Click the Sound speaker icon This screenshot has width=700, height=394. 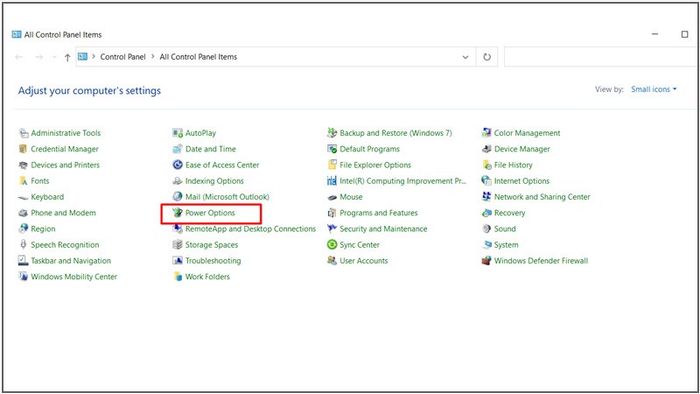point(487,229)
